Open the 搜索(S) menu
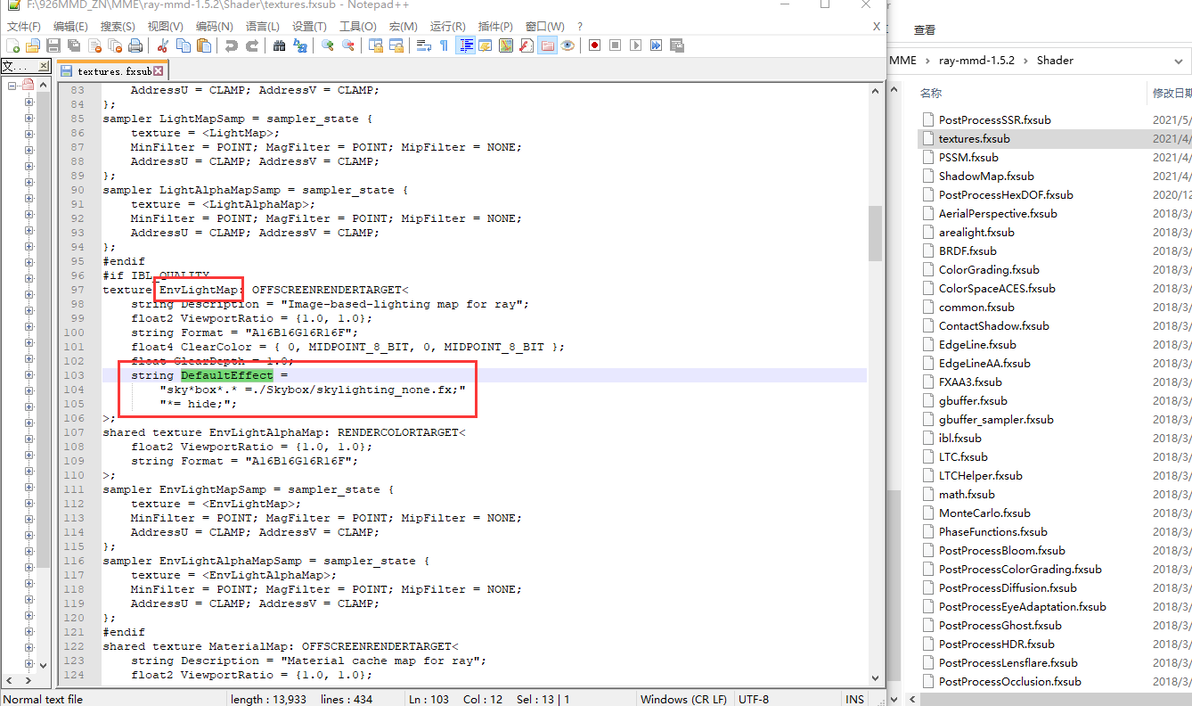This screenshot has width=1192, height=706. [118, 26]
